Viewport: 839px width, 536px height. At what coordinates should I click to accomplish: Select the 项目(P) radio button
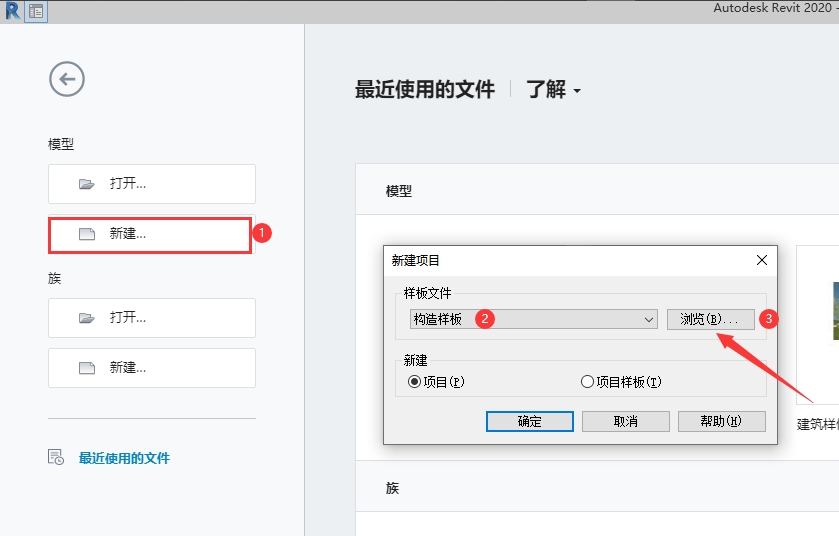coord(414,382)
